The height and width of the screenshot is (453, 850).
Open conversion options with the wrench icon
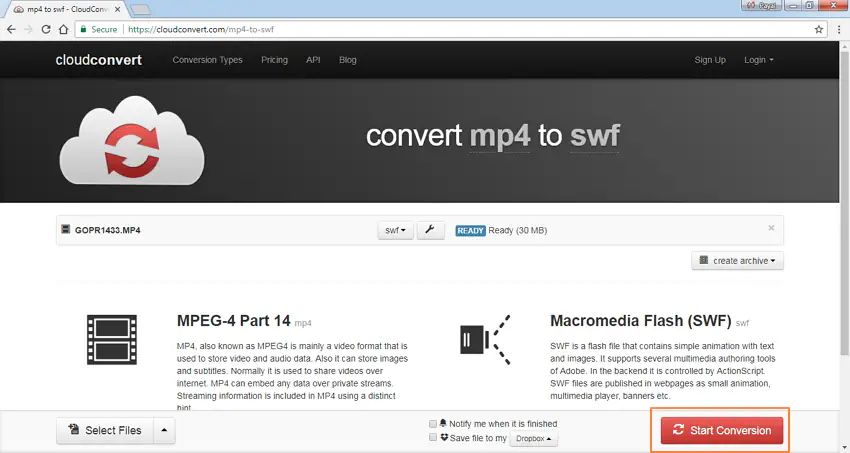tap(430, 230)
